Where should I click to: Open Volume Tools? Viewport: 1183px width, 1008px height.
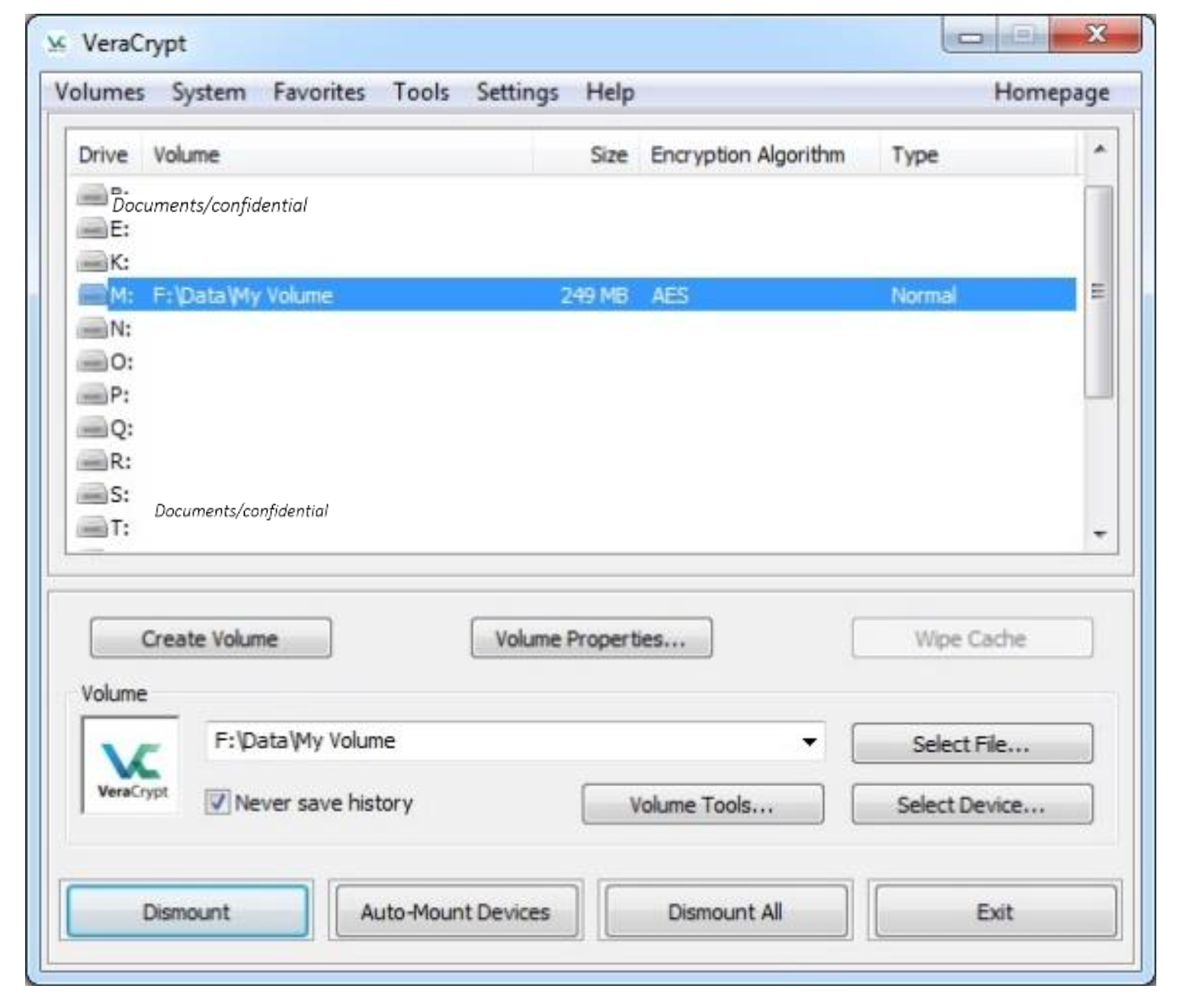(x=703, y=804)
